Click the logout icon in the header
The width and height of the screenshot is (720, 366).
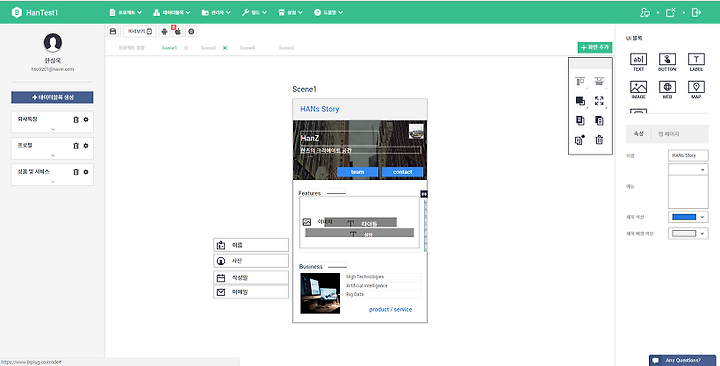[x=697, y=13]
